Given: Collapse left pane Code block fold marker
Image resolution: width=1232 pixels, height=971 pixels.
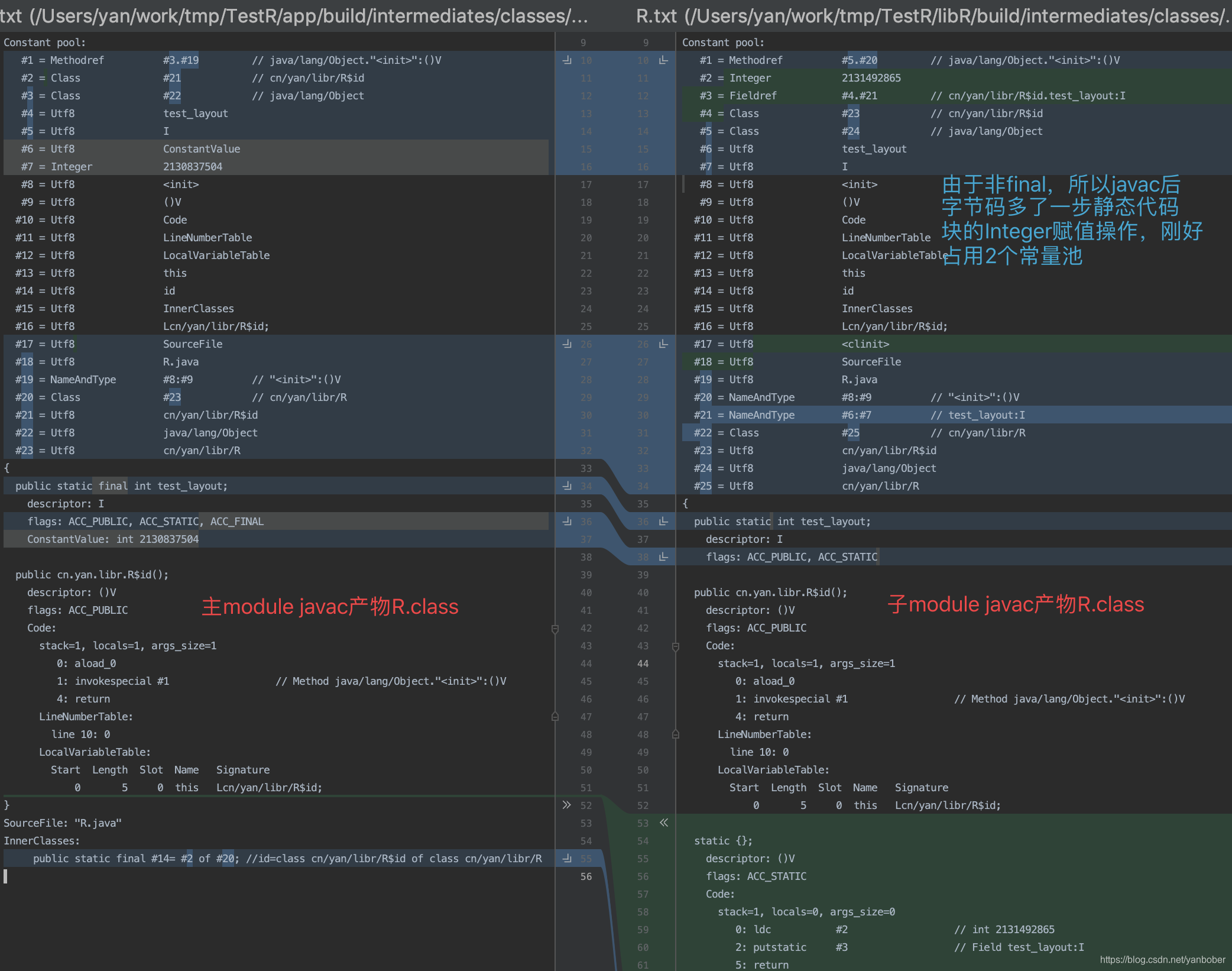Looking at the screenshot, I should (555, 629).
